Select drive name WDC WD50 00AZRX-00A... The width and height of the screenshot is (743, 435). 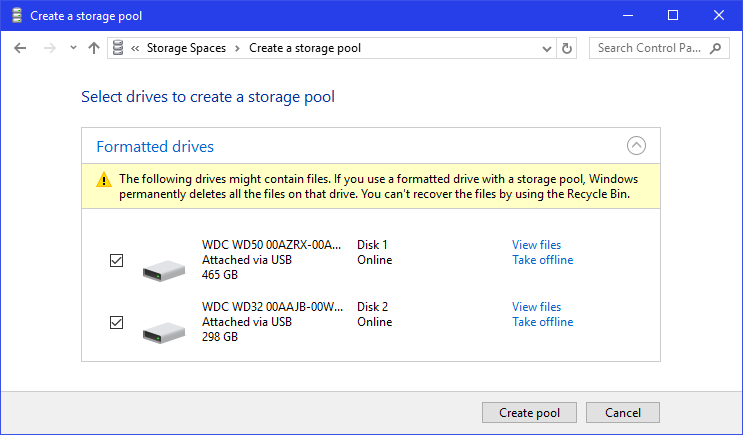[271, 245]
